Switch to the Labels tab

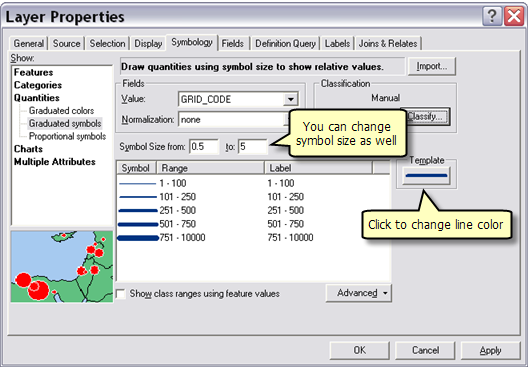pos(337,44)
